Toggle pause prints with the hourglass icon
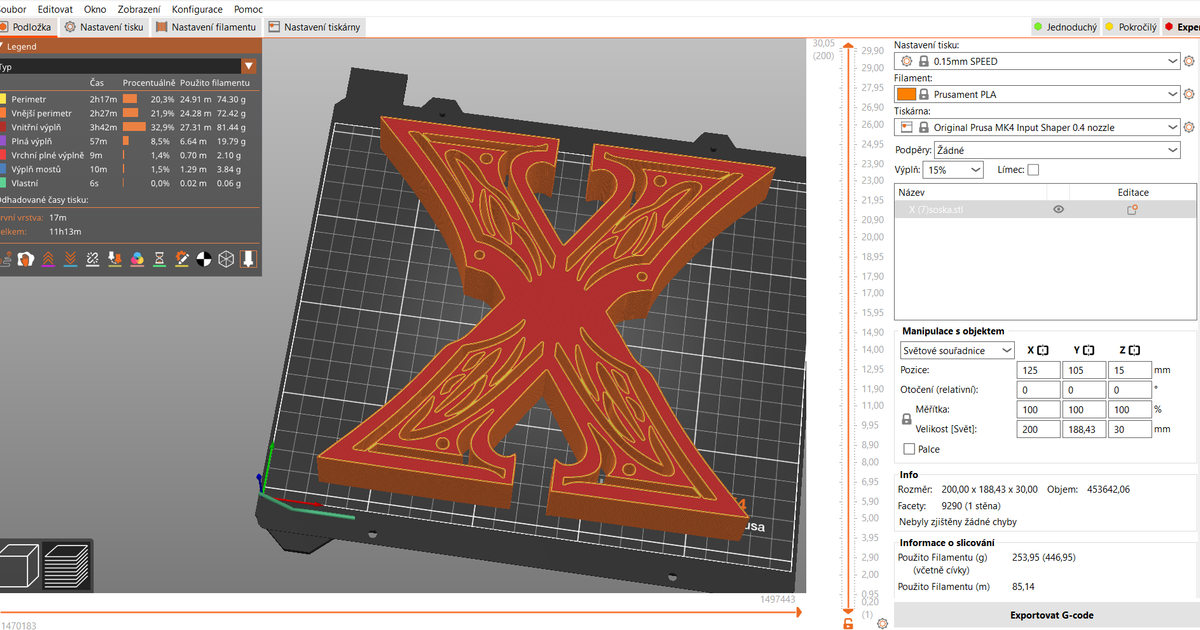1200x630 pixels. coord(158,258)
